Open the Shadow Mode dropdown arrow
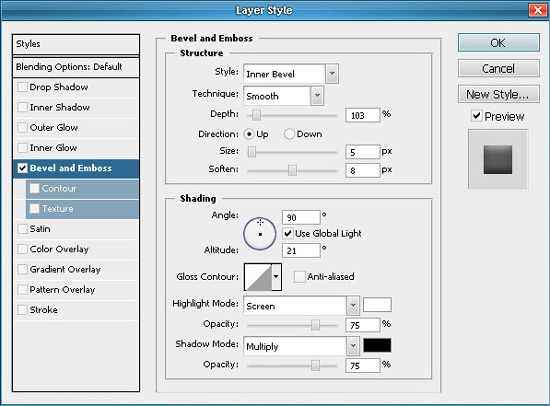Viewport: 550px width, 406px height. pos(353,346)
